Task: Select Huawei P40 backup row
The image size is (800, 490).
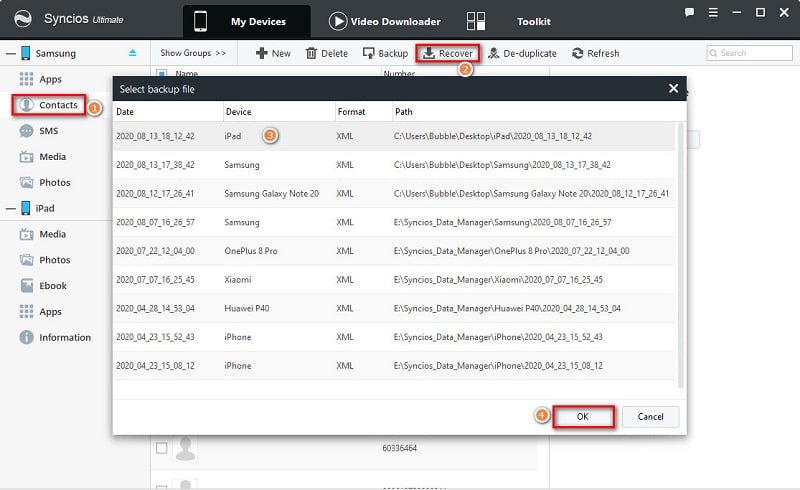Action: 394,308
